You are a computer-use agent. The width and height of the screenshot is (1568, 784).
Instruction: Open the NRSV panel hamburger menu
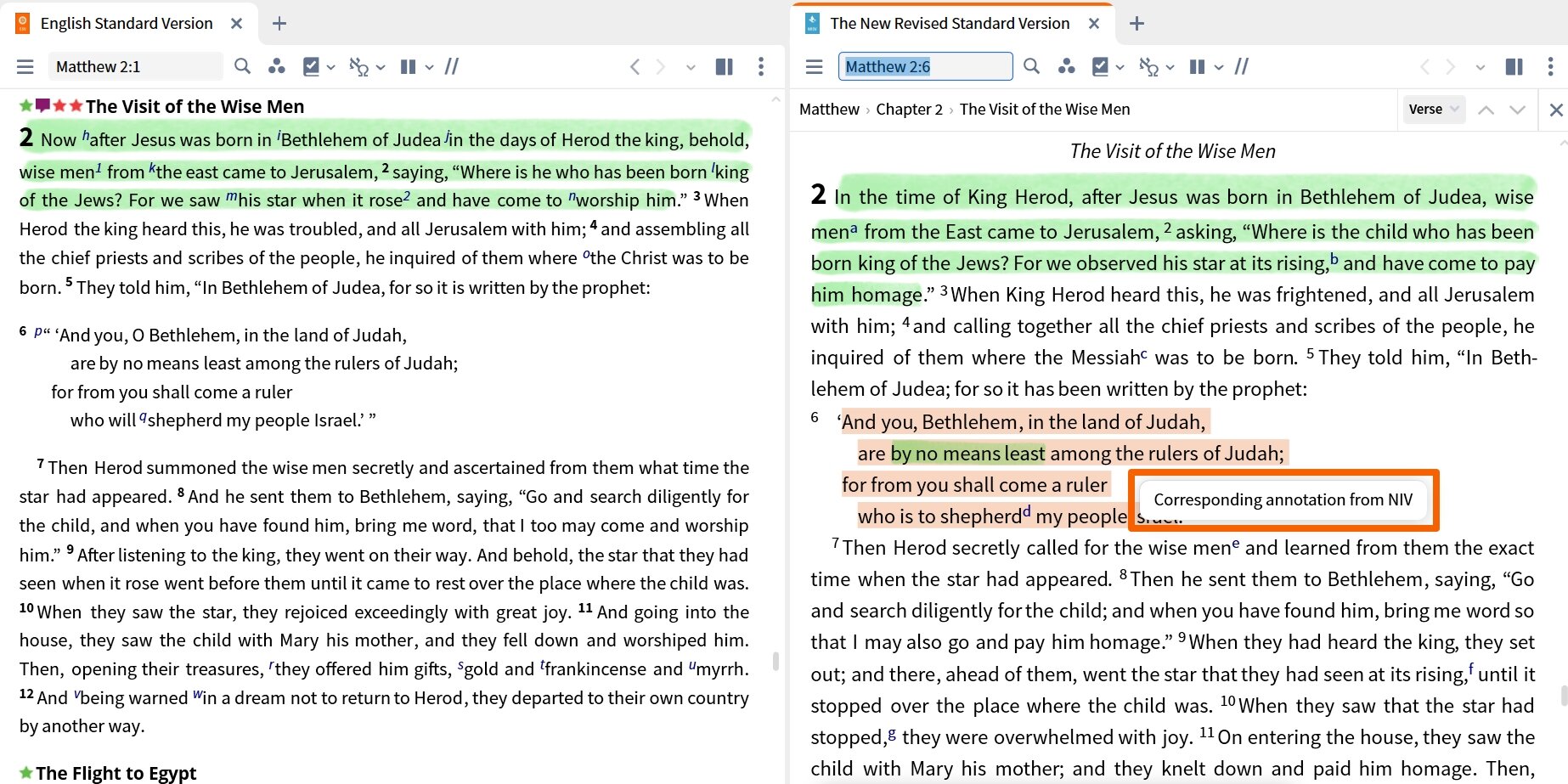click(815, 66)
